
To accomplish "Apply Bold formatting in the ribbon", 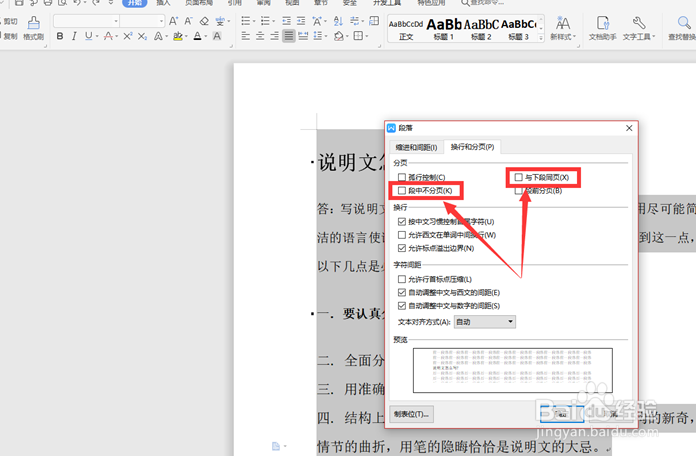I will click(x=60, y=36).
